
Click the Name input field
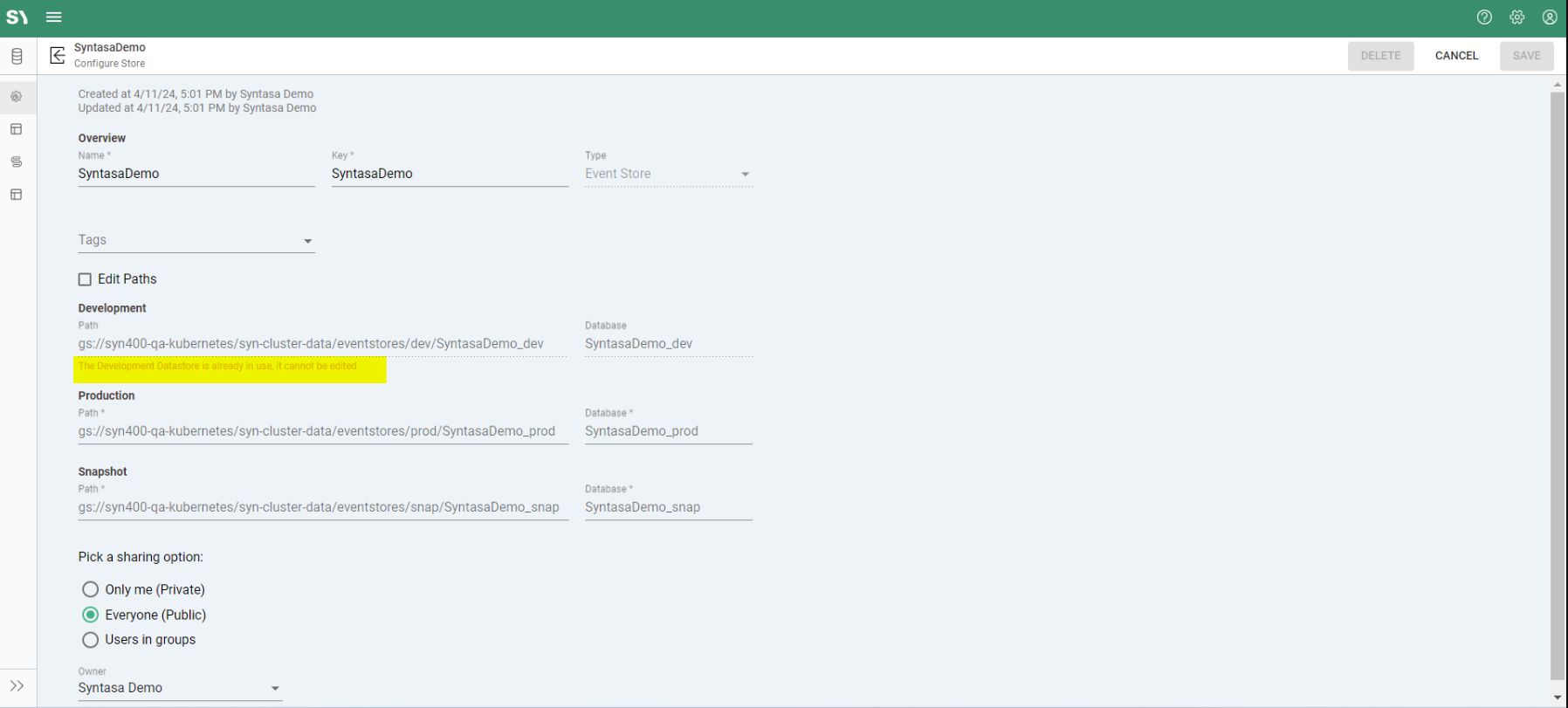[196, 174]
